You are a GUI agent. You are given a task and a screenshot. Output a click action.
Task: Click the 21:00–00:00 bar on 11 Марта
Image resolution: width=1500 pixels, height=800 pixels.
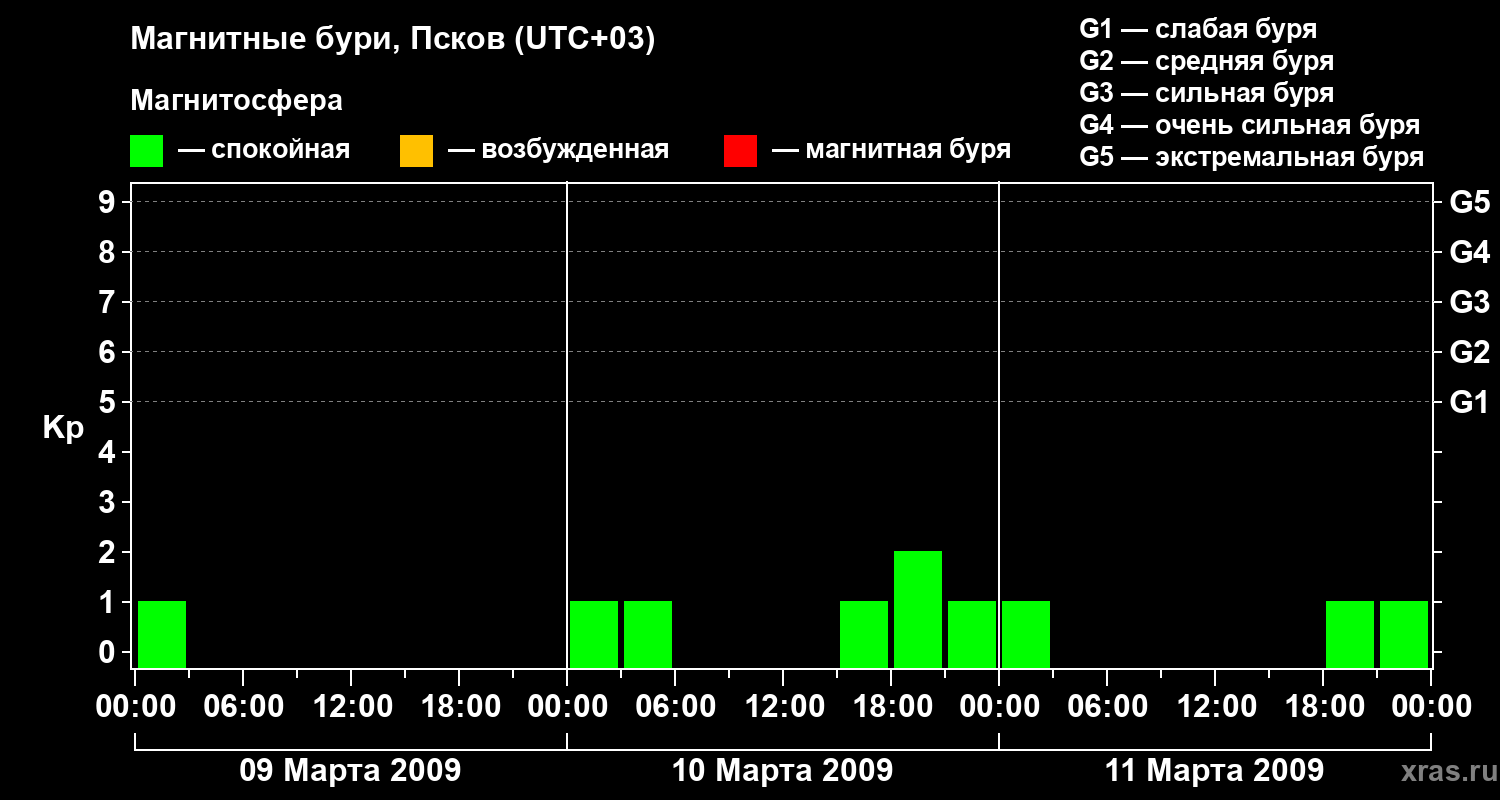point(1404,634)
